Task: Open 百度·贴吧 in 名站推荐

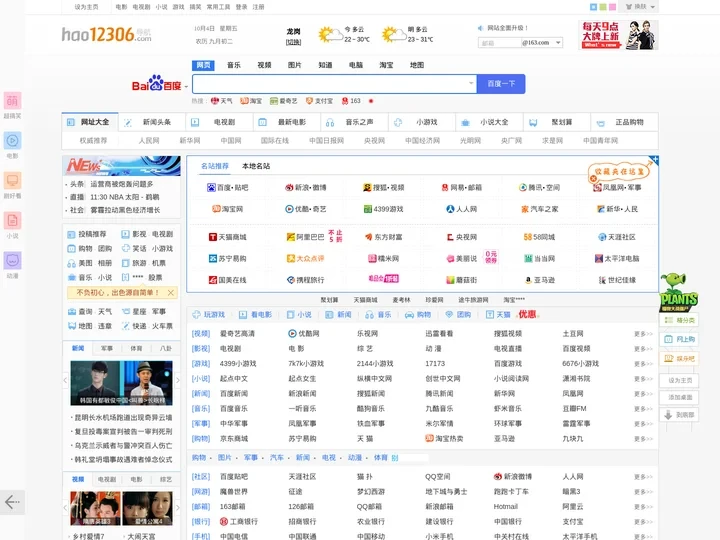Action: click(x=228, y=187)
